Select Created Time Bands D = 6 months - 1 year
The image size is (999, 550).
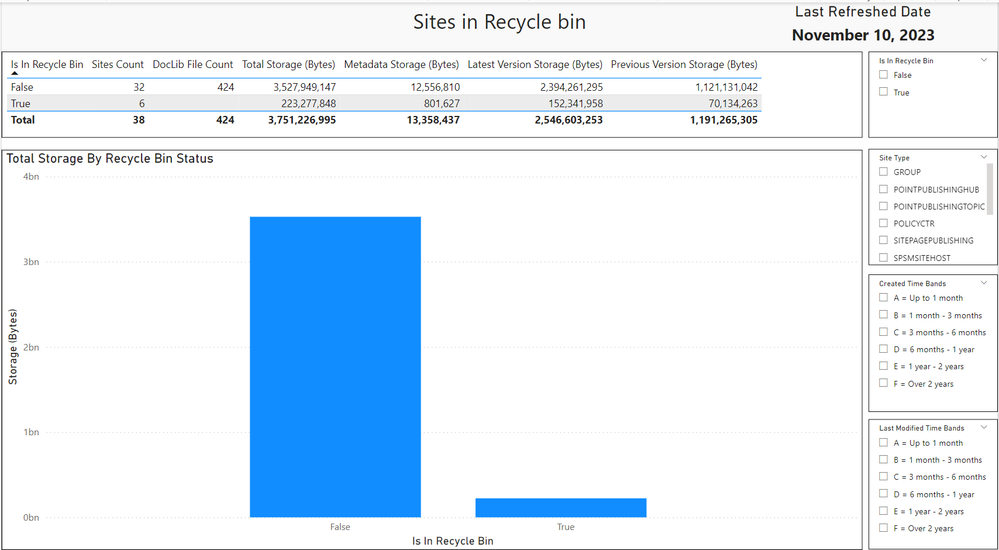tap(883, 349)
